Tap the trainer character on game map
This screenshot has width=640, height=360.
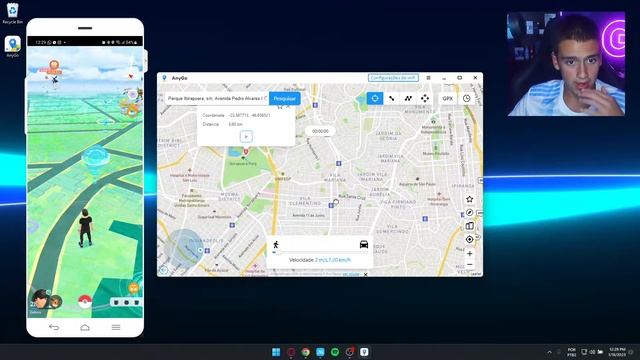(85, 228)
